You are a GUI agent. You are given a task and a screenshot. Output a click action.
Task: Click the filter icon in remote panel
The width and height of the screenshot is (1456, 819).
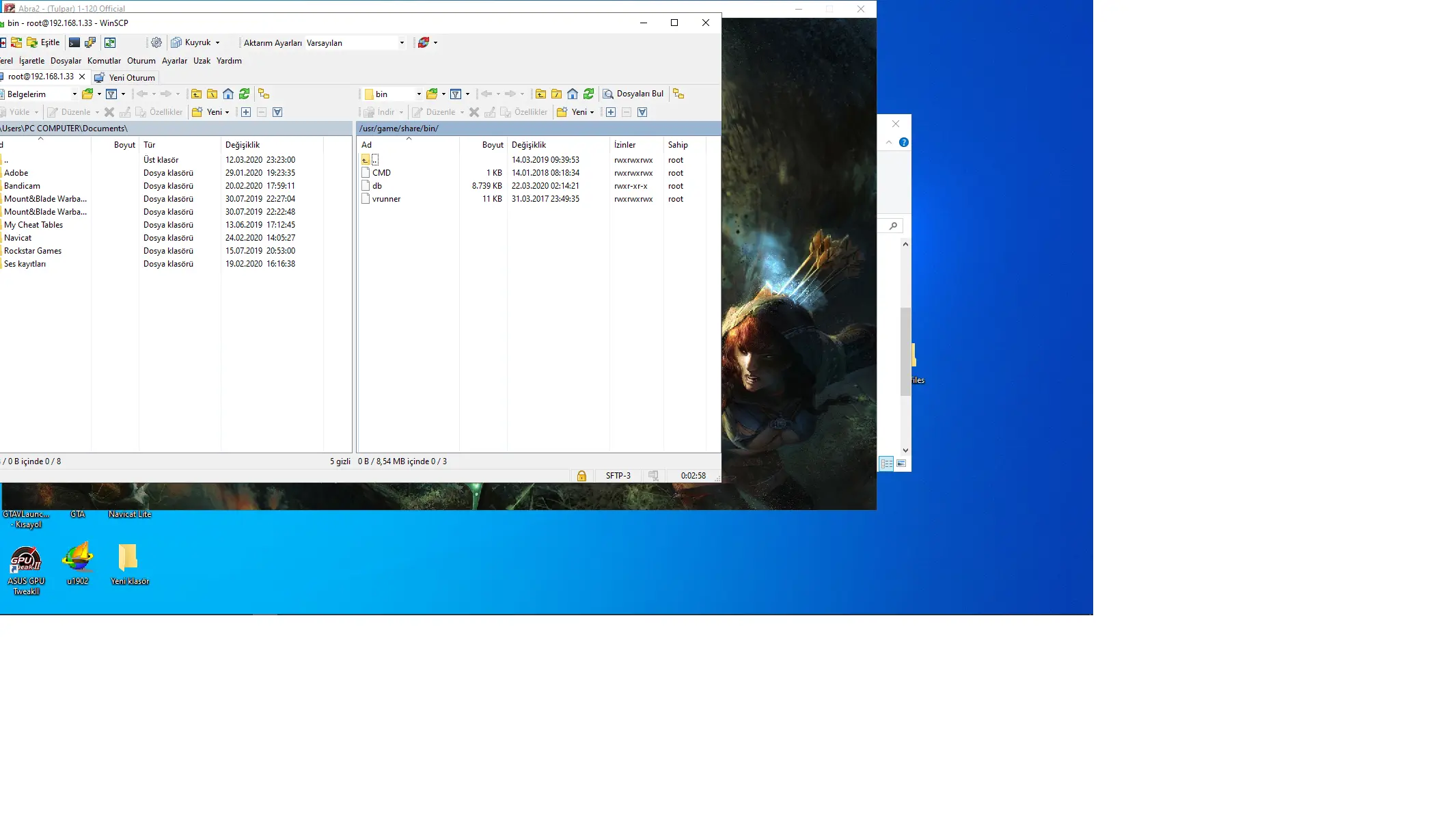point(456,94)
